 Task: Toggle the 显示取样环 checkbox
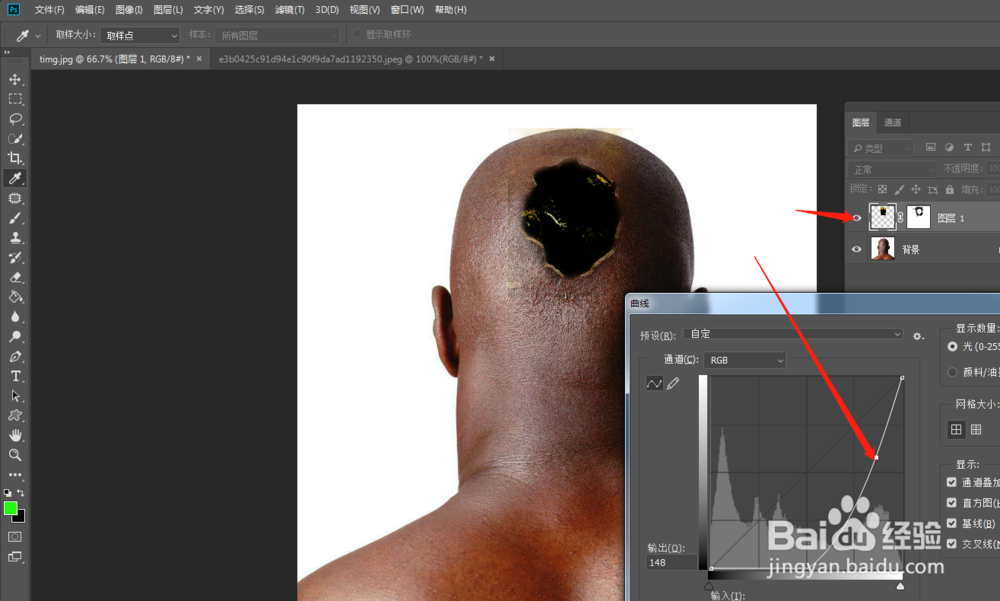tap(357, 34)
